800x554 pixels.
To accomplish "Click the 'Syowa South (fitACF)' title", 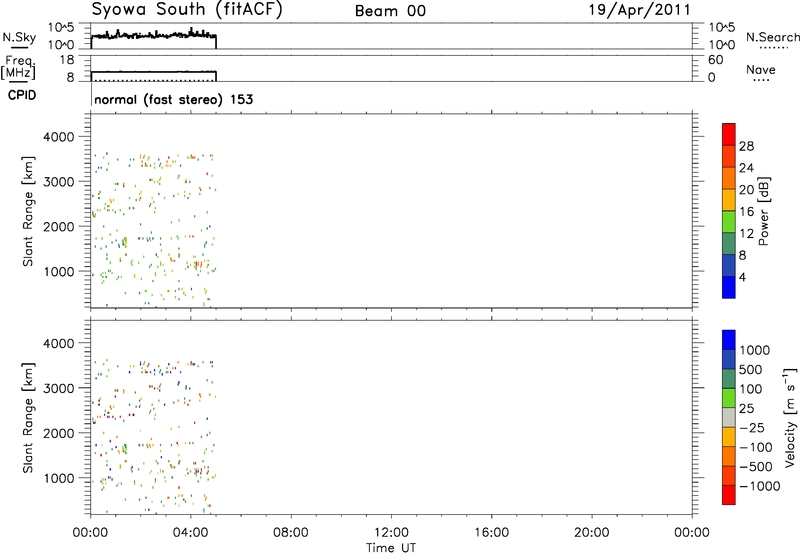I will [187, 10].
